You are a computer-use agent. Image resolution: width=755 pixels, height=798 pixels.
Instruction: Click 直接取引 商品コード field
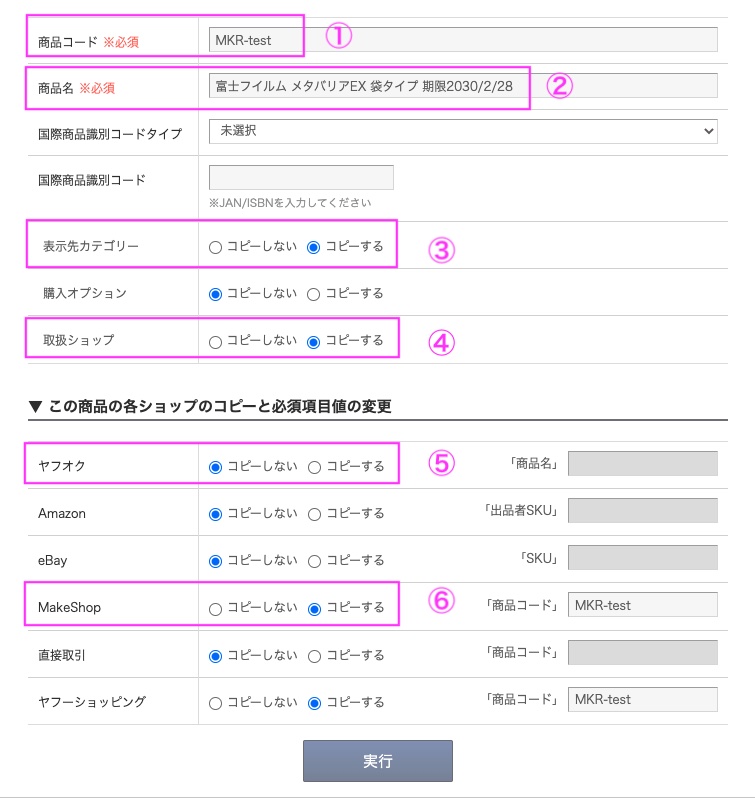click(x=642, y=653)
